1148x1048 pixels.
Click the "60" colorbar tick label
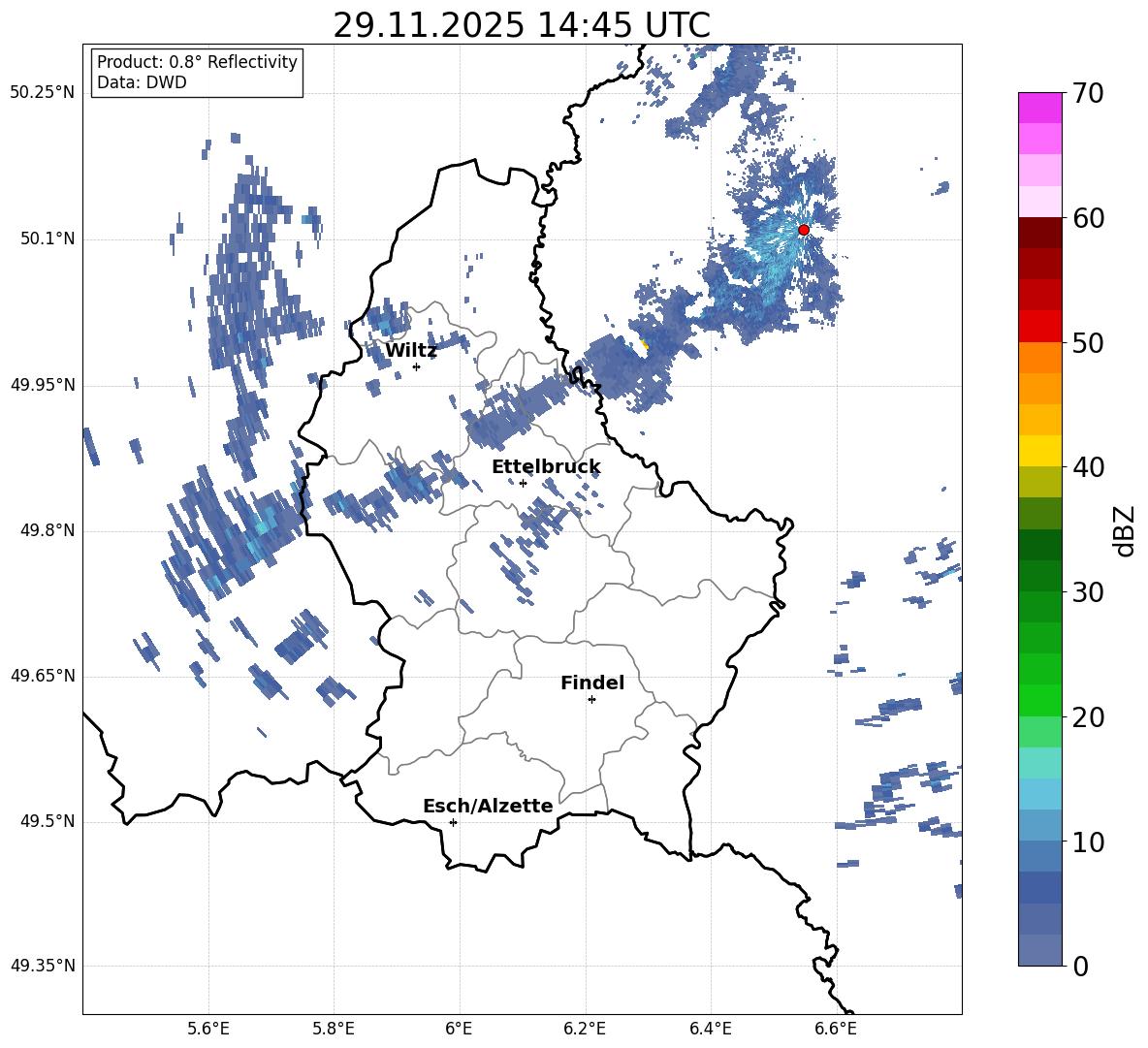(x=1089, y=218)
